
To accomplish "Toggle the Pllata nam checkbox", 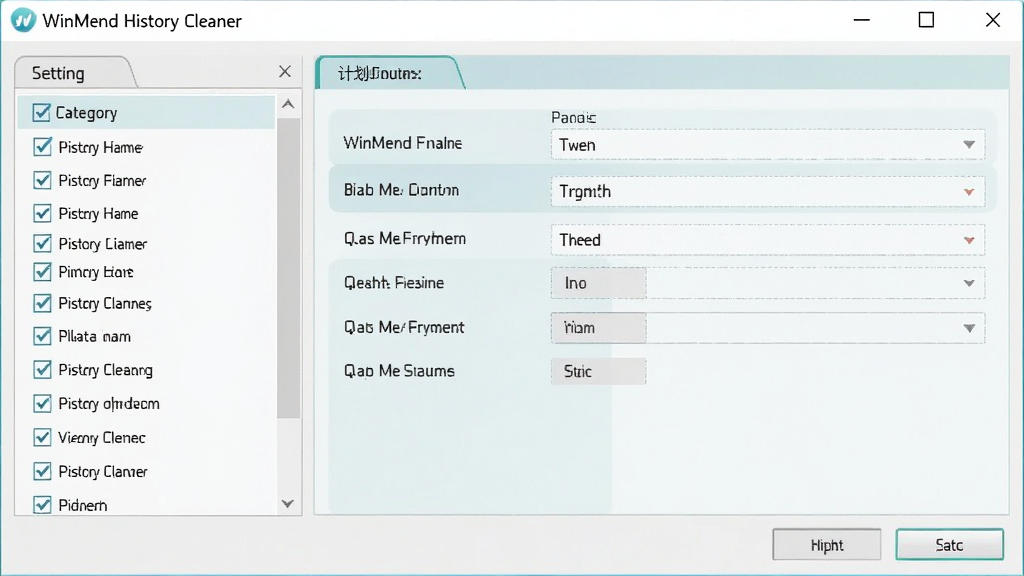I will click(42, 336).
